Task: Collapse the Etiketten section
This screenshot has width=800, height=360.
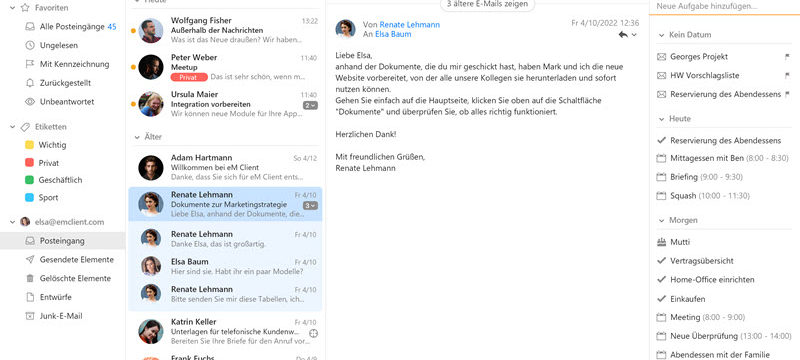Action: tap(12, 126)
